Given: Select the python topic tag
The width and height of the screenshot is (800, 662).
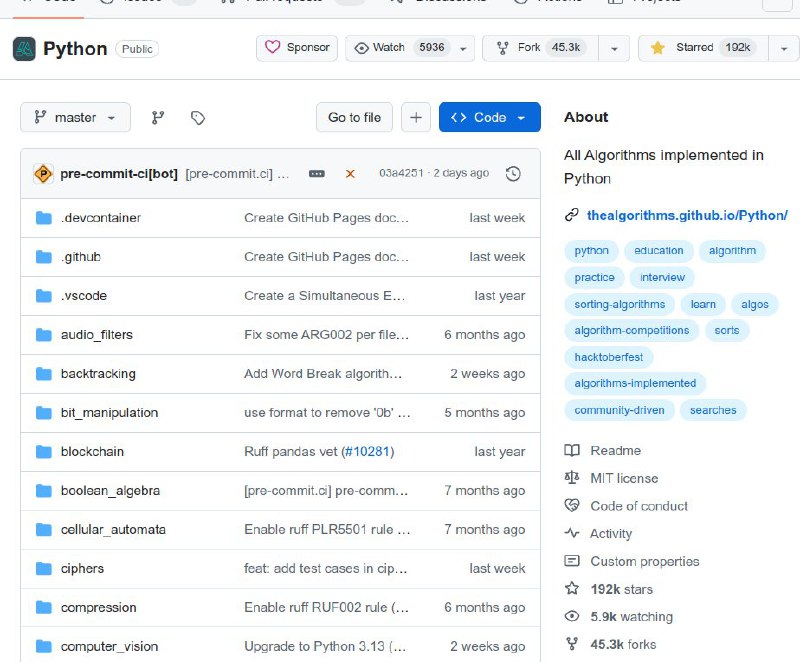Looking at the screenshot, I should point(591,251).
